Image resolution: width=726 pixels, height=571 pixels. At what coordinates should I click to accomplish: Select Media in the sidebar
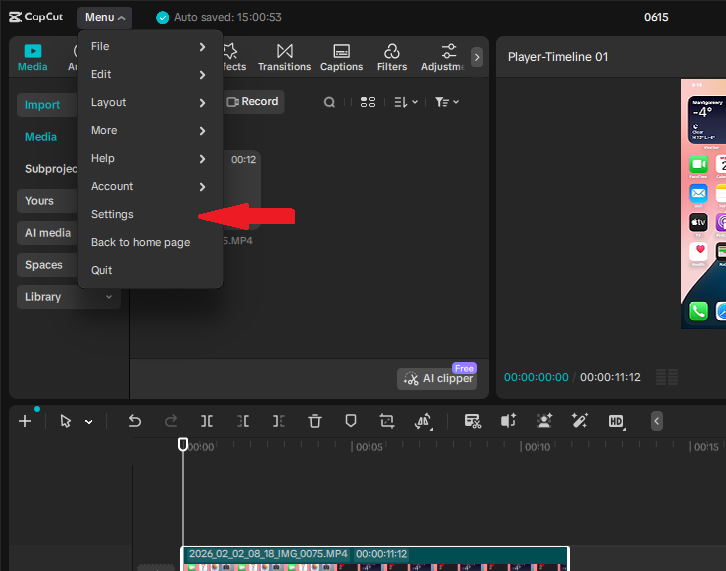41,137
